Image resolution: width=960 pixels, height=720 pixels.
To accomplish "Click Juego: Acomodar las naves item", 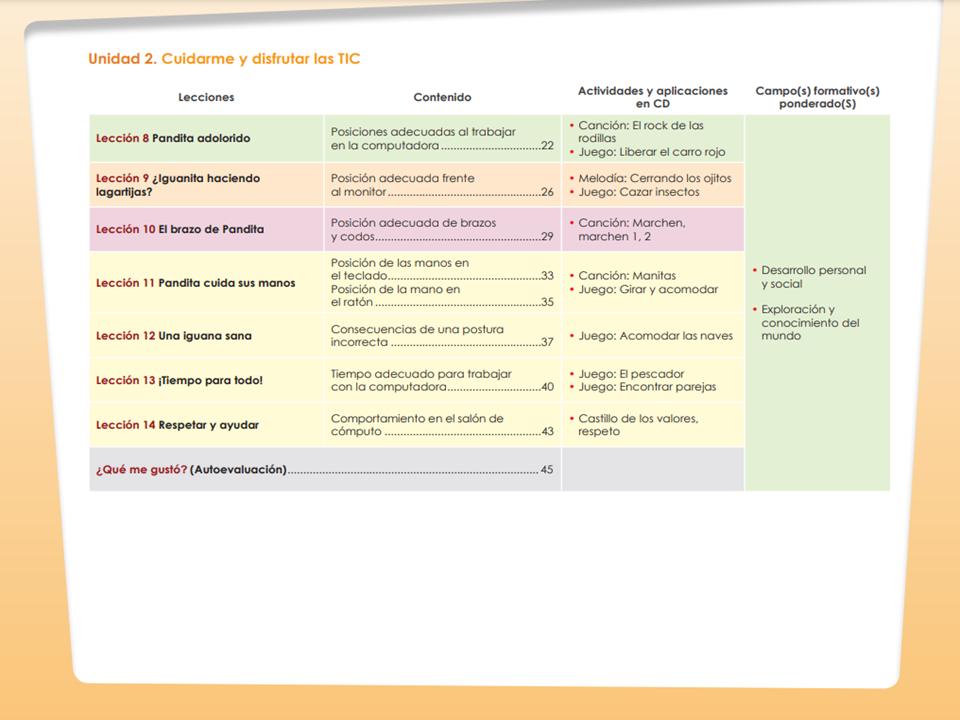I will pyautogui.click(x=651, y=336).
